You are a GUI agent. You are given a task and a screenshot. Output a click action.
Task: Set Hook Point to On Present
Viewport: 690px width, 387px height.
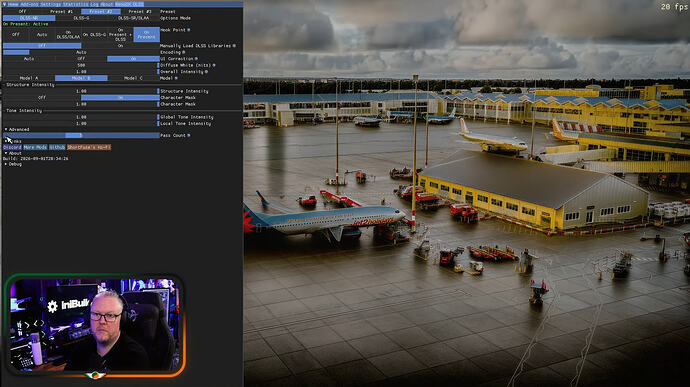pos(147,34)
